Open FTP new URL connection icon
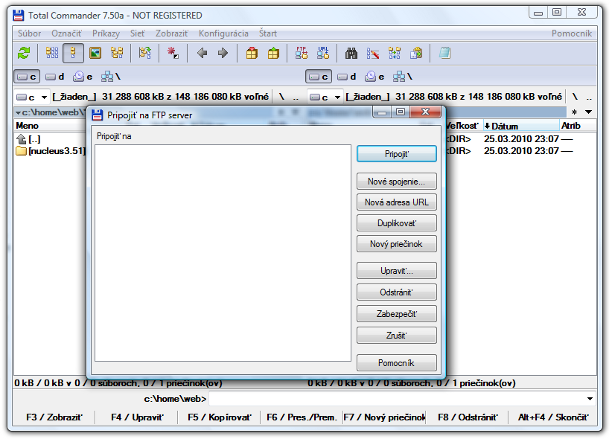Screen dimensions: 612x439 323,53
